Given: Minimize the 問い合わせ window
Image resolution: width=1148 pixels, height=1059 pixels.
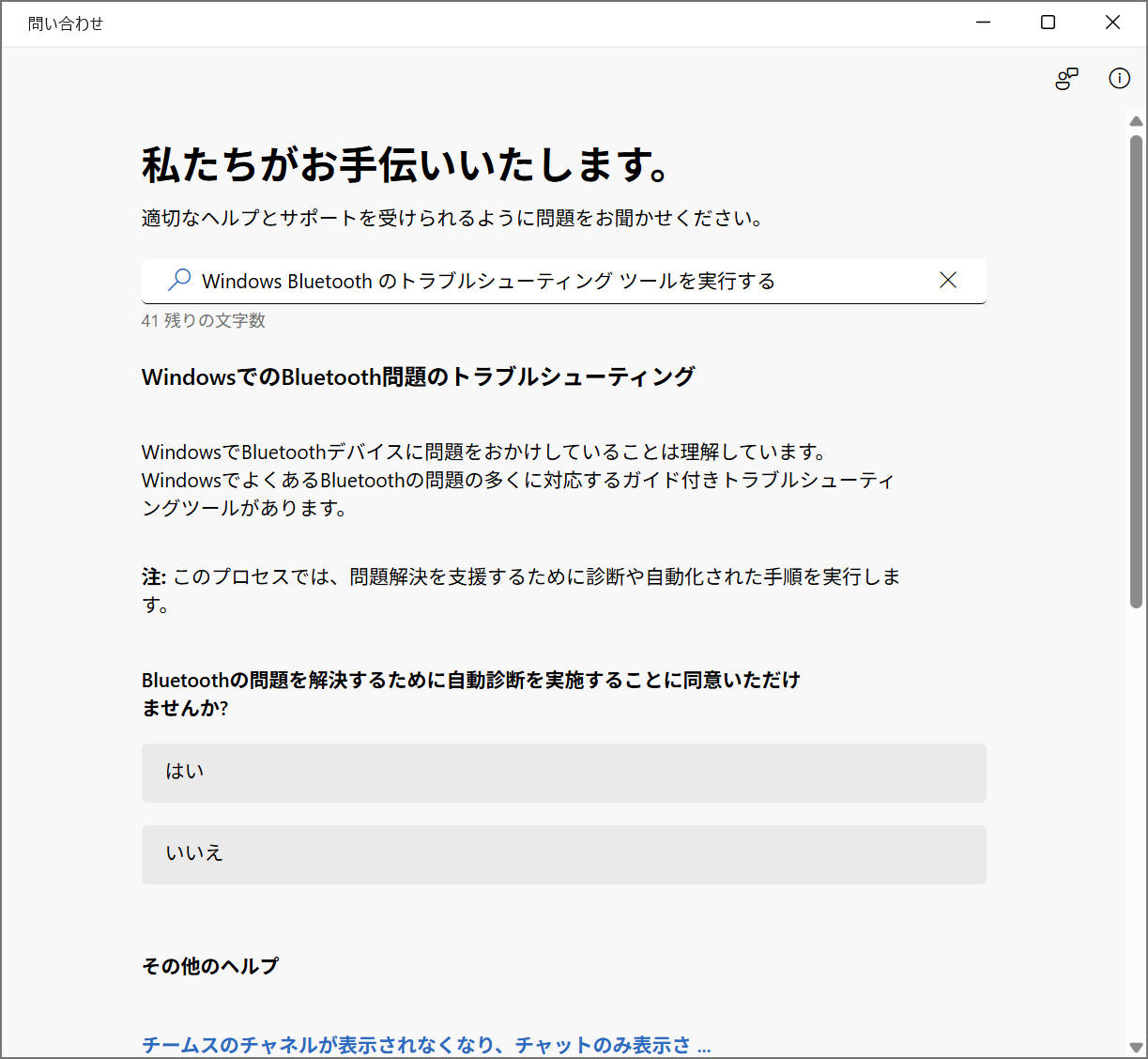Looking at the screenshot, I should point(982,22).
